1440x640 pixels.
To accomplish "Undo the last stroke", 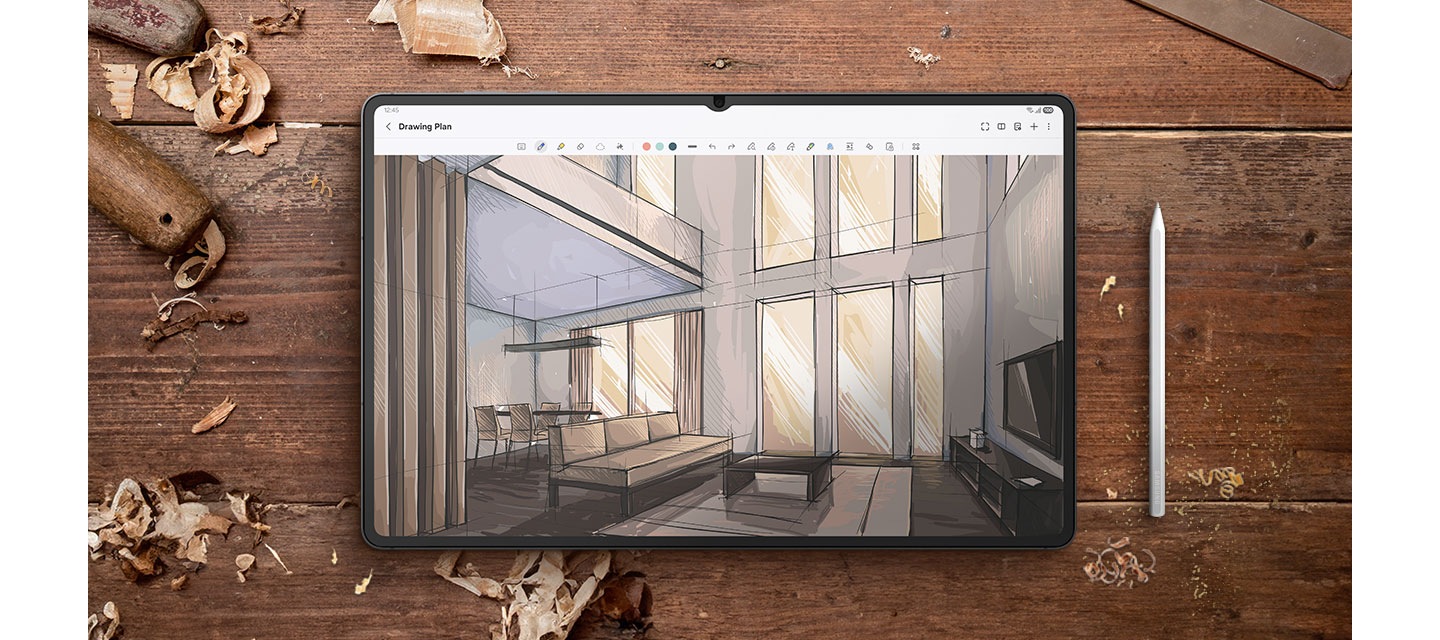I will pos(712,146).
